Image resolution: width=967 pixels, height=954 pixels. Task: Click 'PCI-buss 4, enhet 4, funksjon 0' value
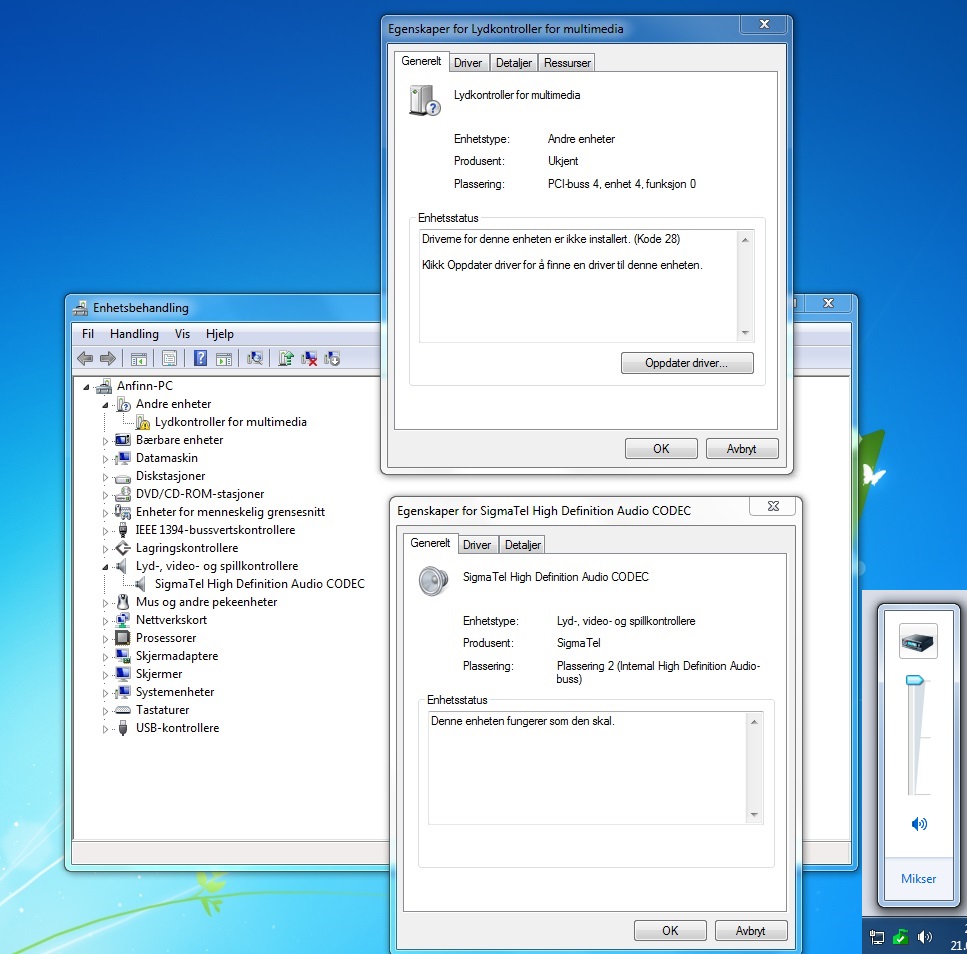pos(622,184)
